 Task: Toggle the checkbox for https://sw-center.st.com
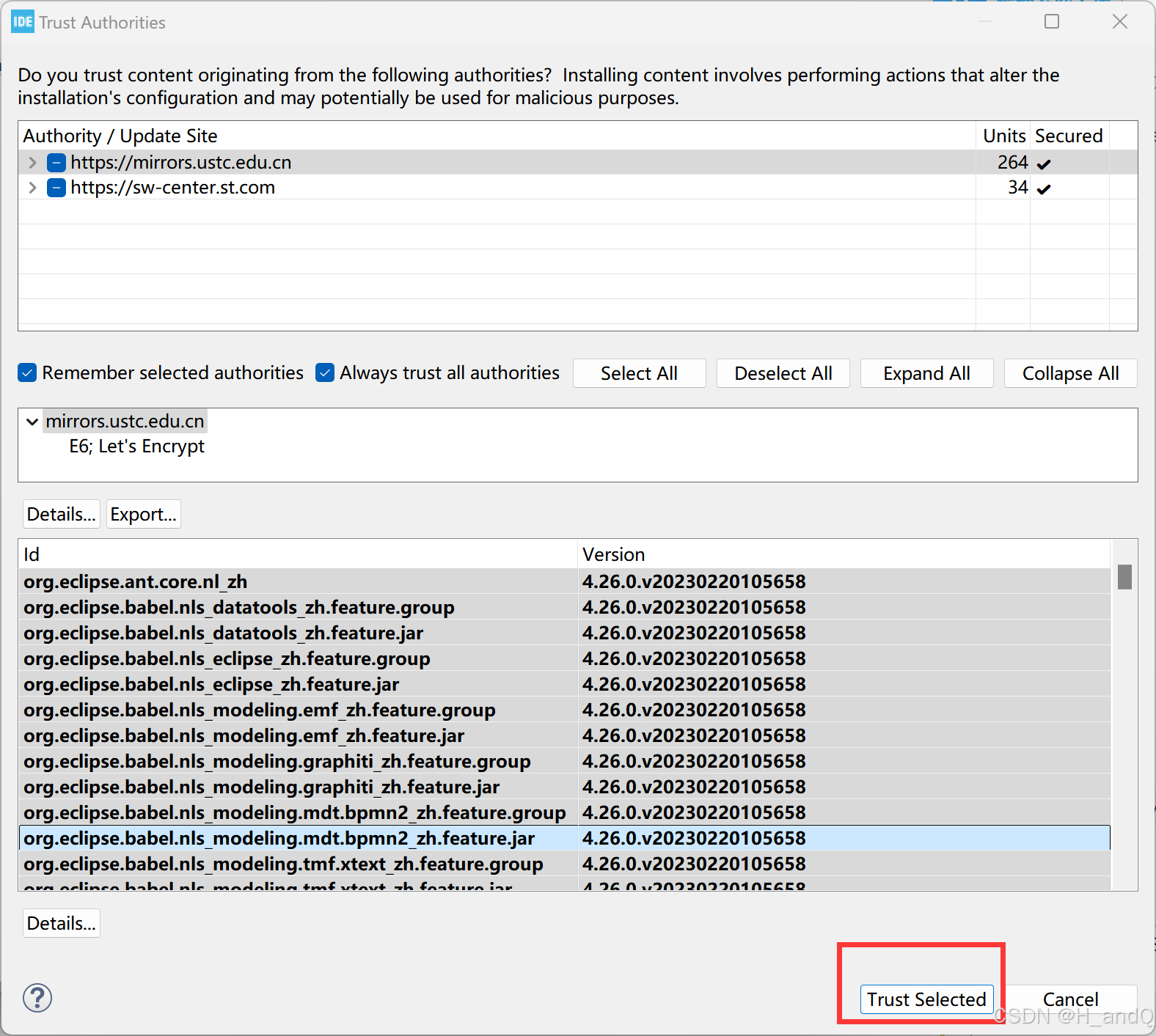tap(56, 188)
